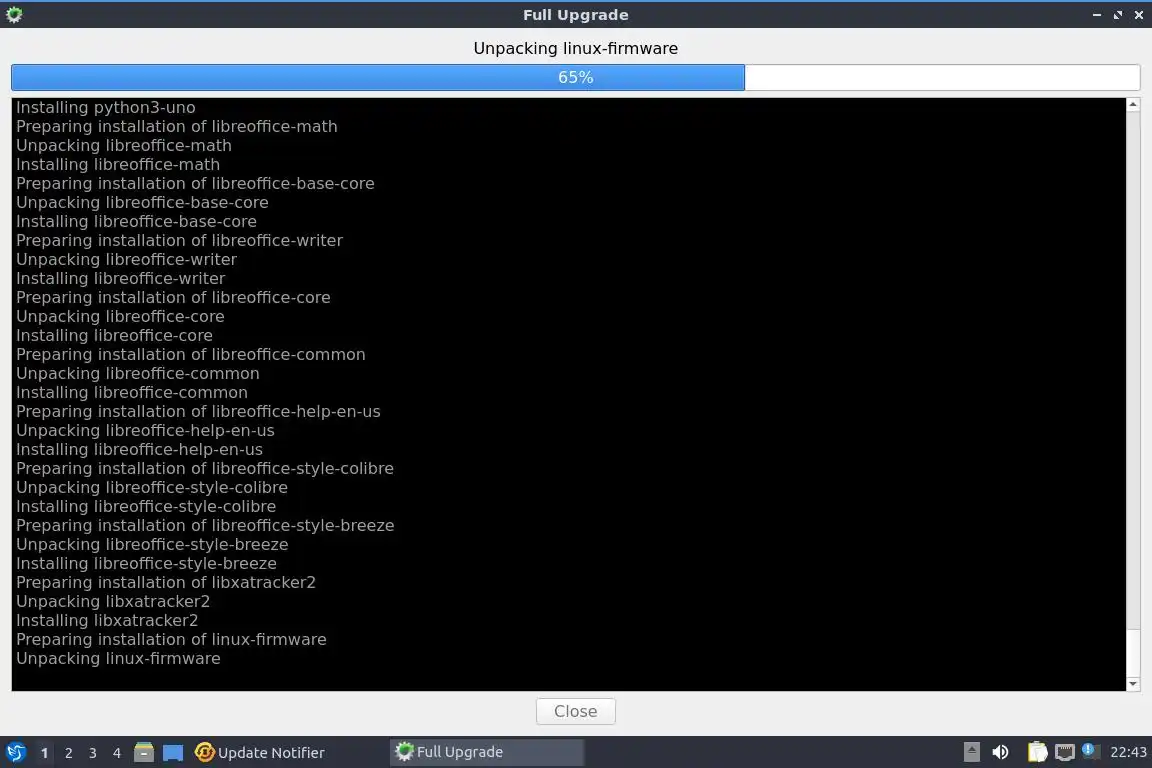Click the Close button below the log
The height and width of the screenshot is (768, 1152).
click(x=575, y=711)
